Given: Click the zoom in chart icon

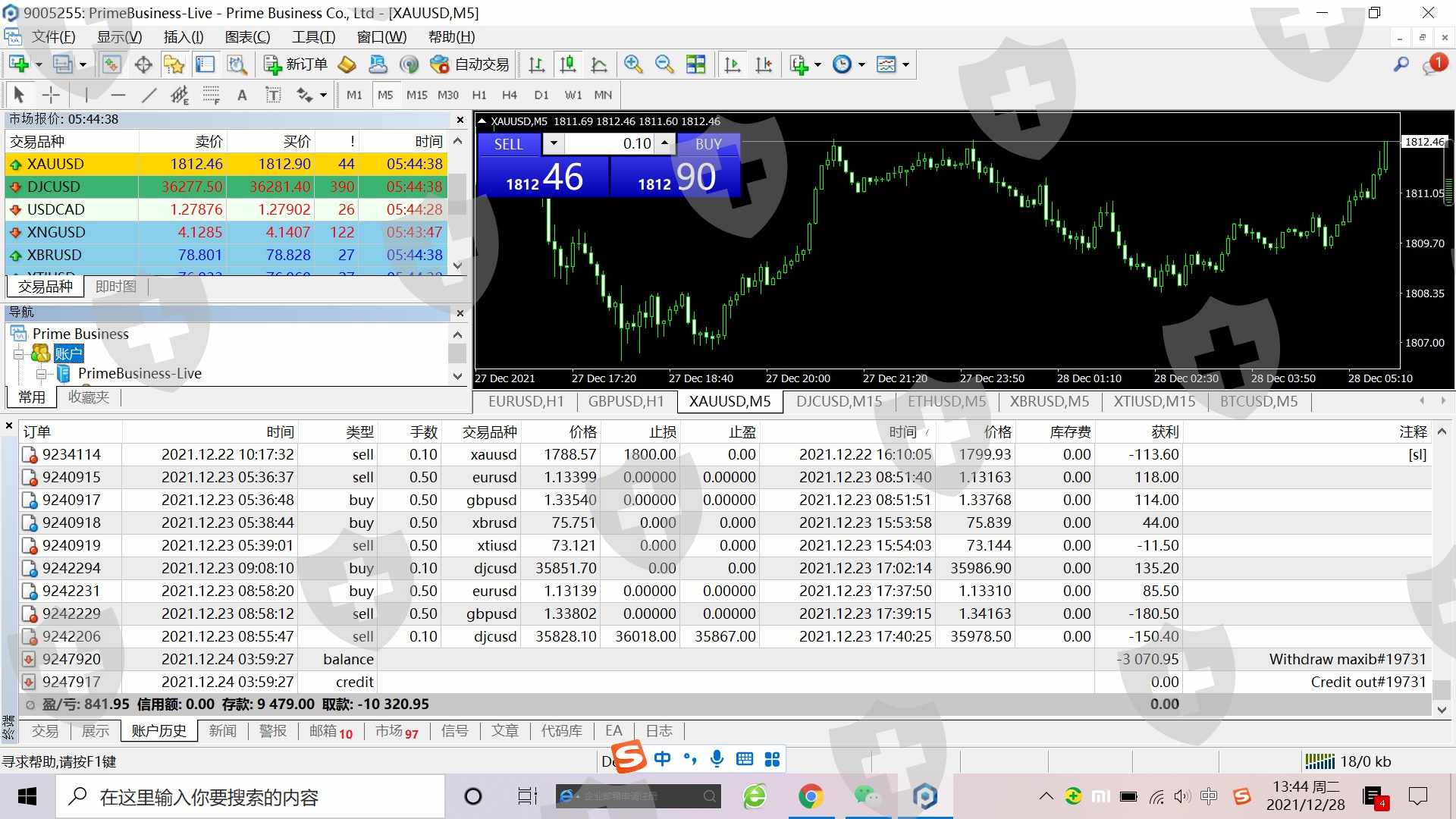Looking at the screenshot, I should point(632,64).
